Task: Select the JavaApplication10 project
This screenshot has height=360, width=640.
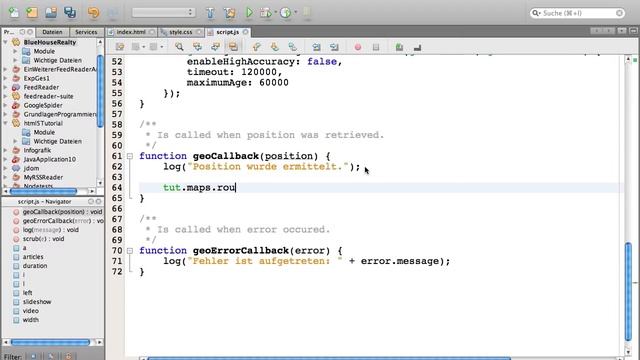Action: pos(49,159)
